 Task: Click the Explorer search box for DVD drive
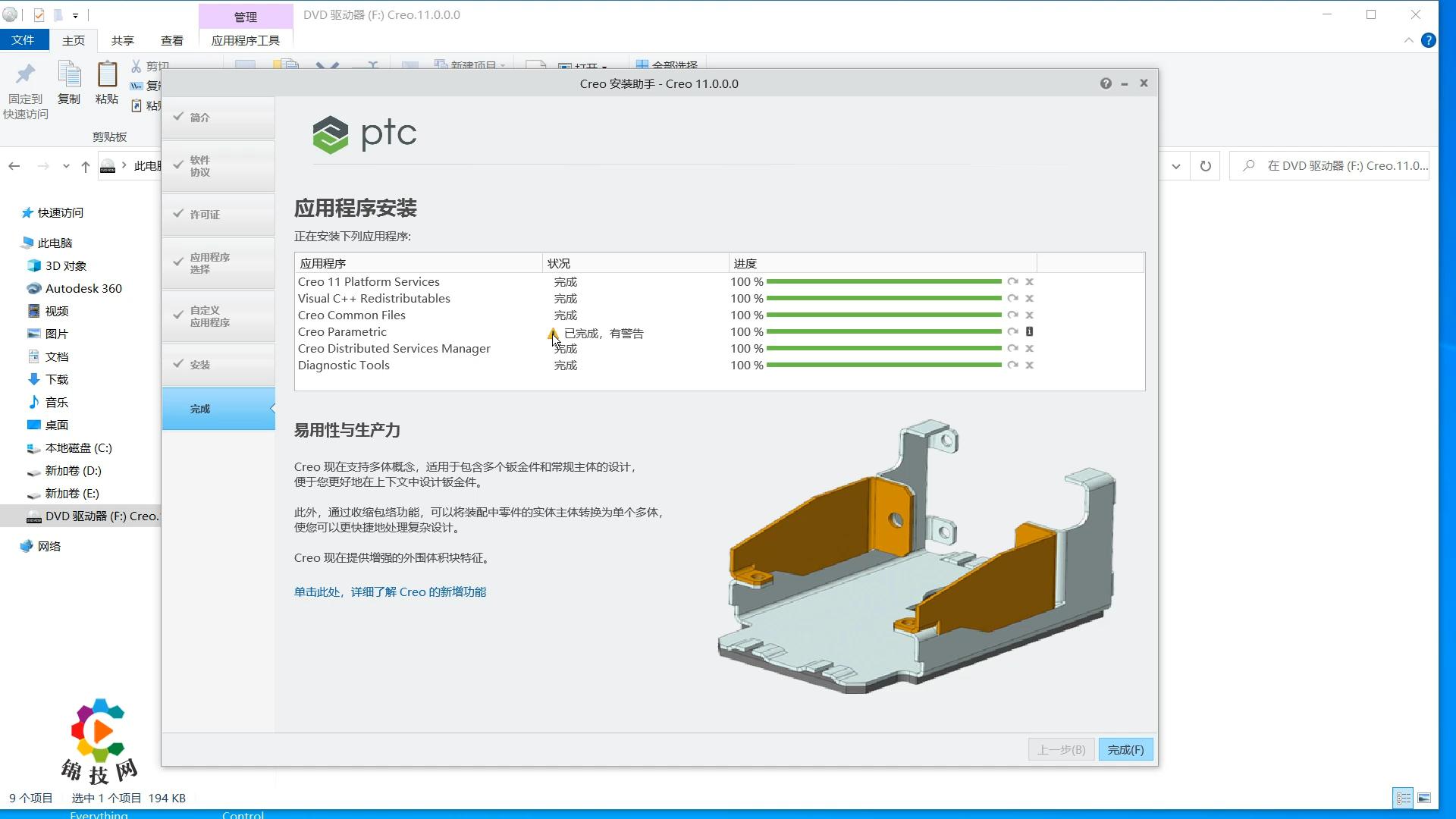[1329, 166]
